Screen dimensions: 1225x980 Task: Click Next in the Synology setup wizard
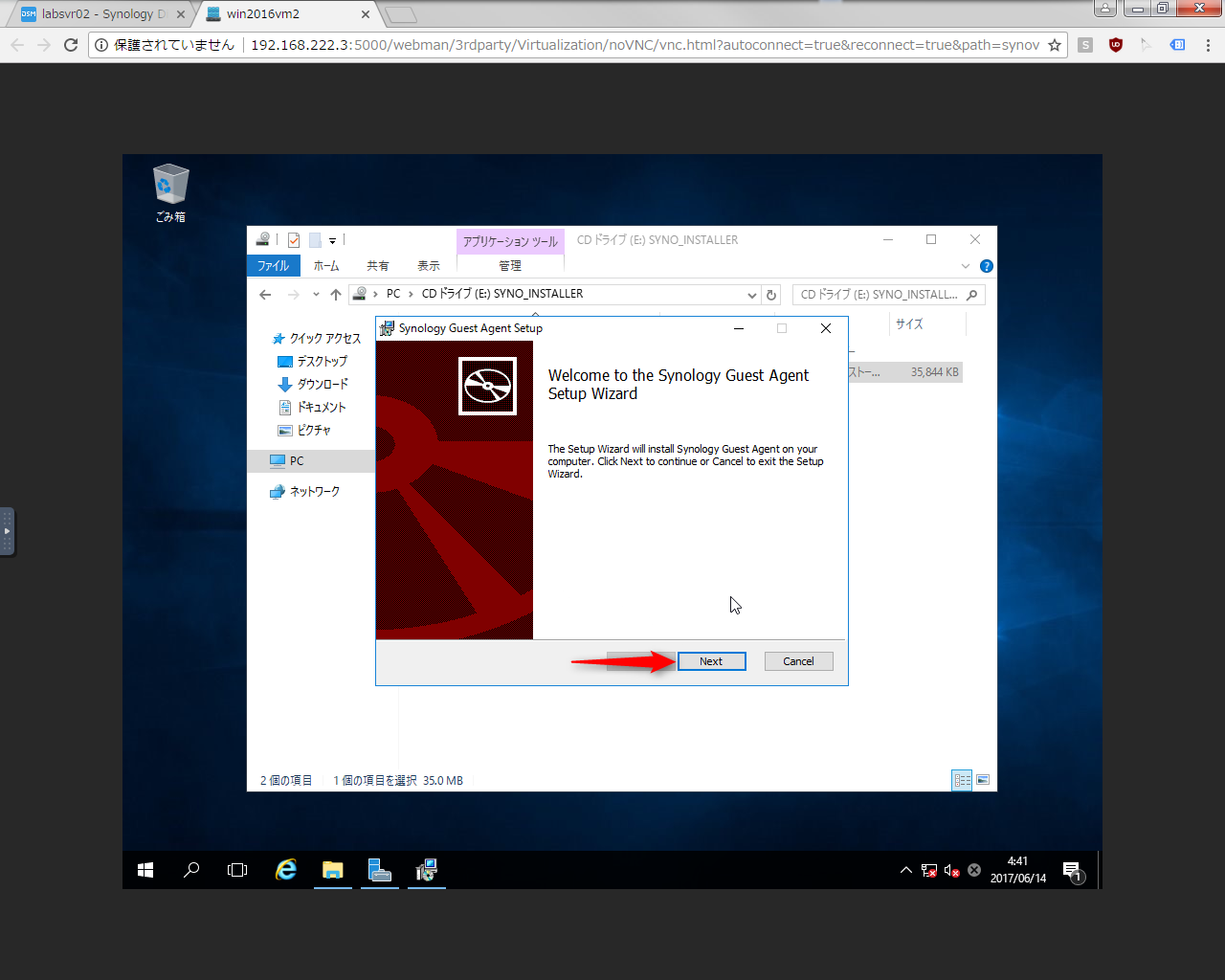coord(711,661)
